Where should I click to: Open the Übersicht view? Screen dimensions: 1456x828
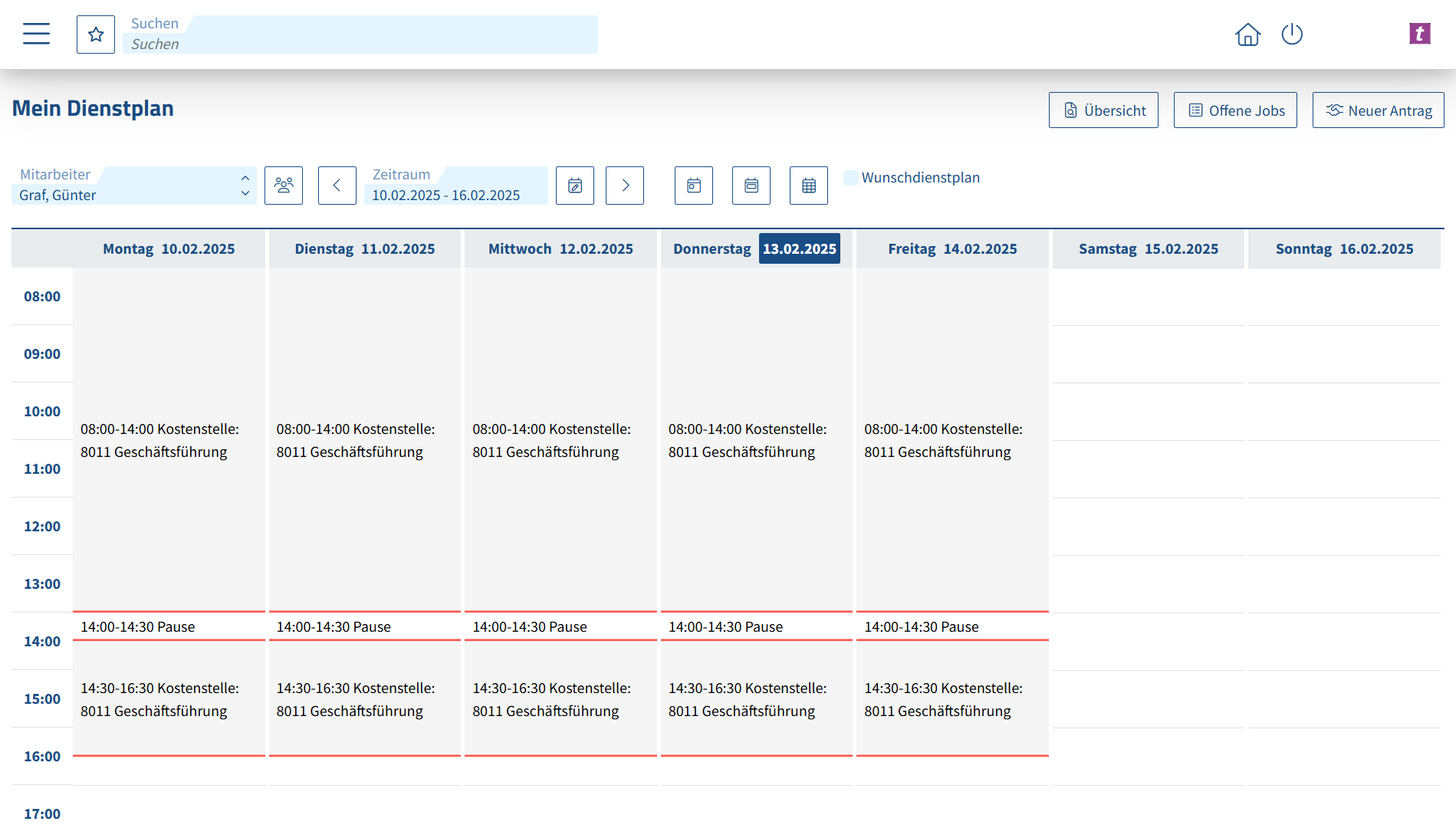(1103, 110)
